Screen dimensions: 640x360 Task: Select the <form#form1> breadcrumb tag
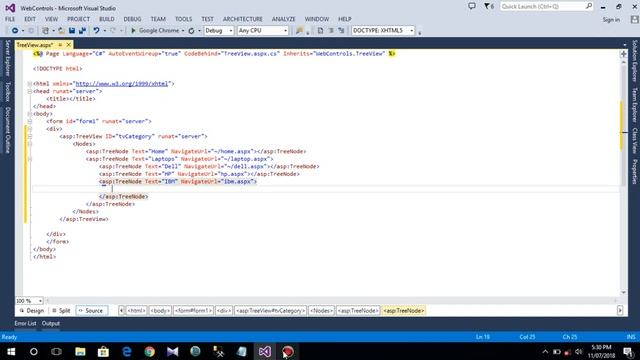pos(193,311)
